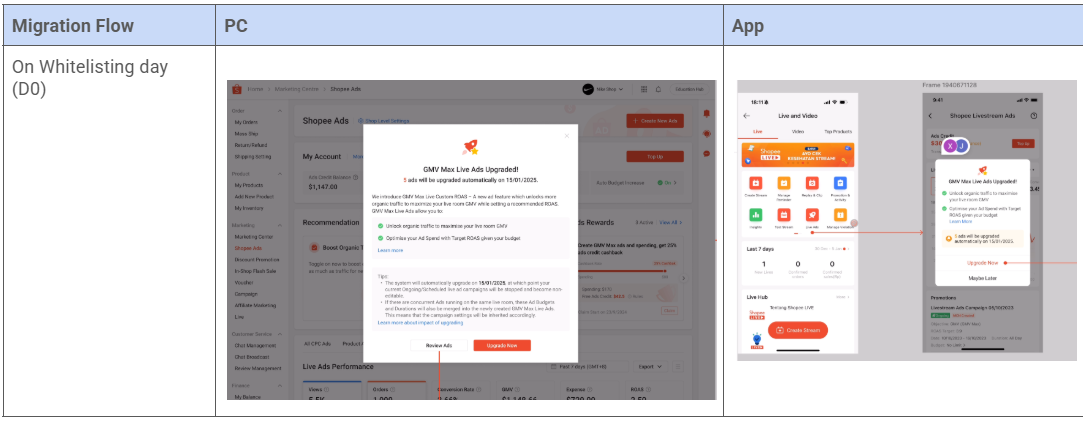Tap Learn More in the app popup
The height and width of the screenshot is (421, 1083).
click(x=961, y=222)
